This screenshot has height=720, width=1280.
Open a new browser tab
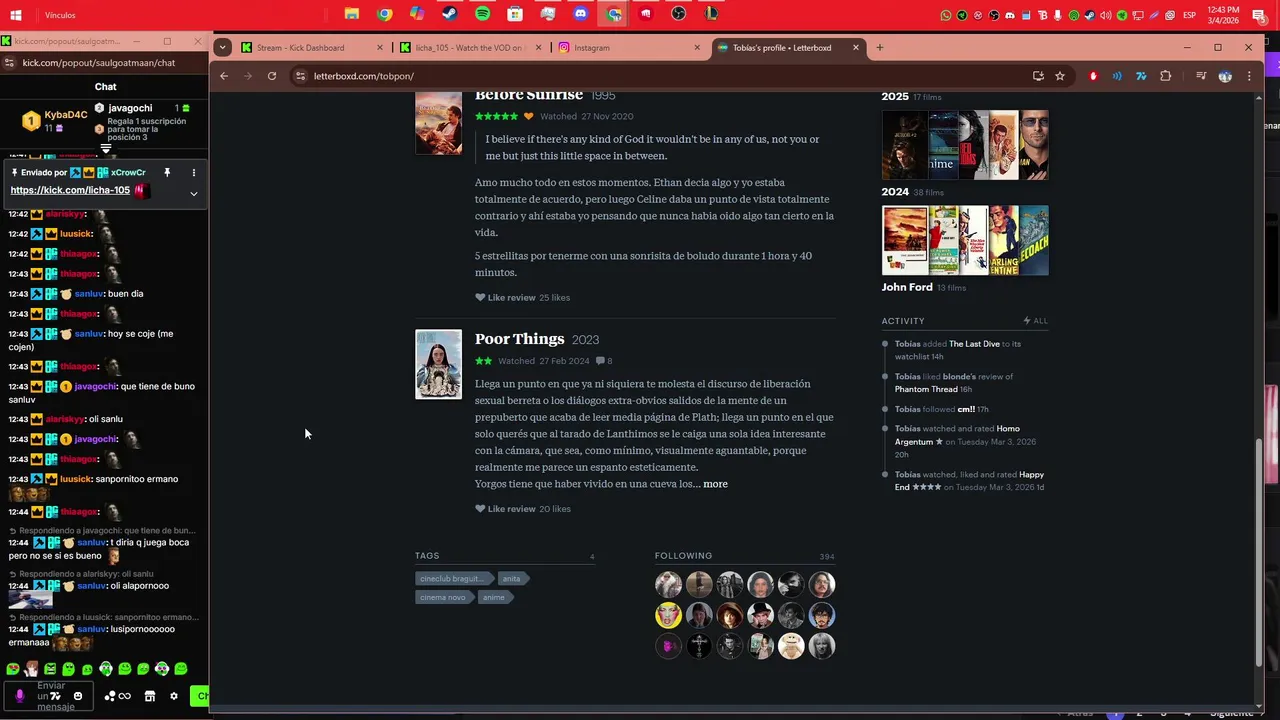pos(880,47)
